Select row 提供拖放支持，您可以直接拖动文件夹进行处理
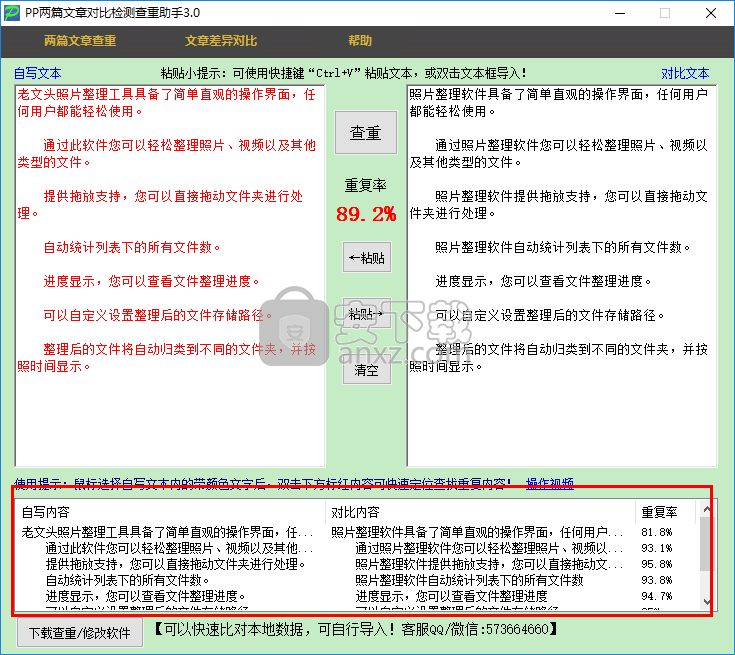735x655 pixels. [x=356, y=564]
